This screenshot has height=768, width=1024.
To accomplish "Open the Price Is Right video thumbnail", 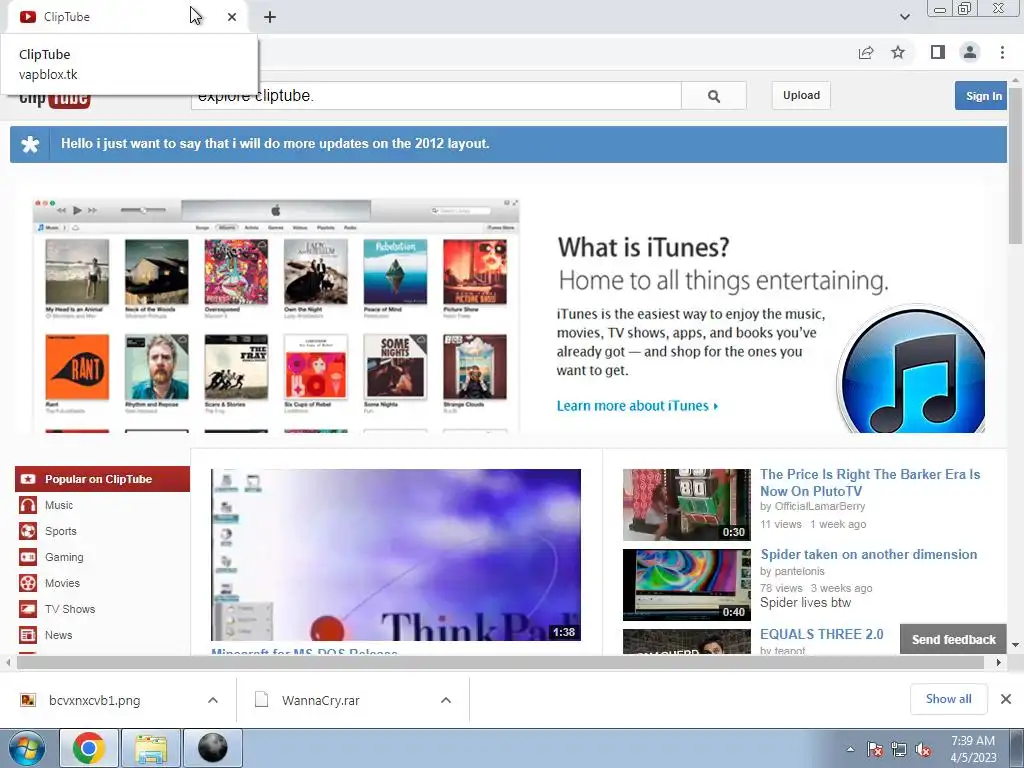I will (686, 505).
